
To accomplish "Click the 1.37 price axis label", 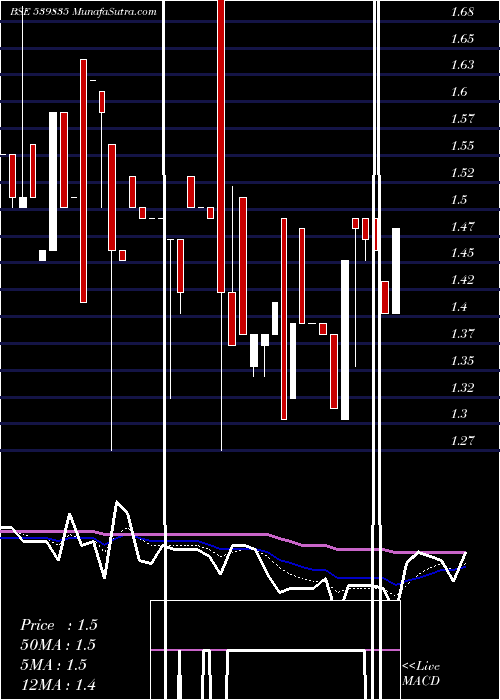I will 462,333.
